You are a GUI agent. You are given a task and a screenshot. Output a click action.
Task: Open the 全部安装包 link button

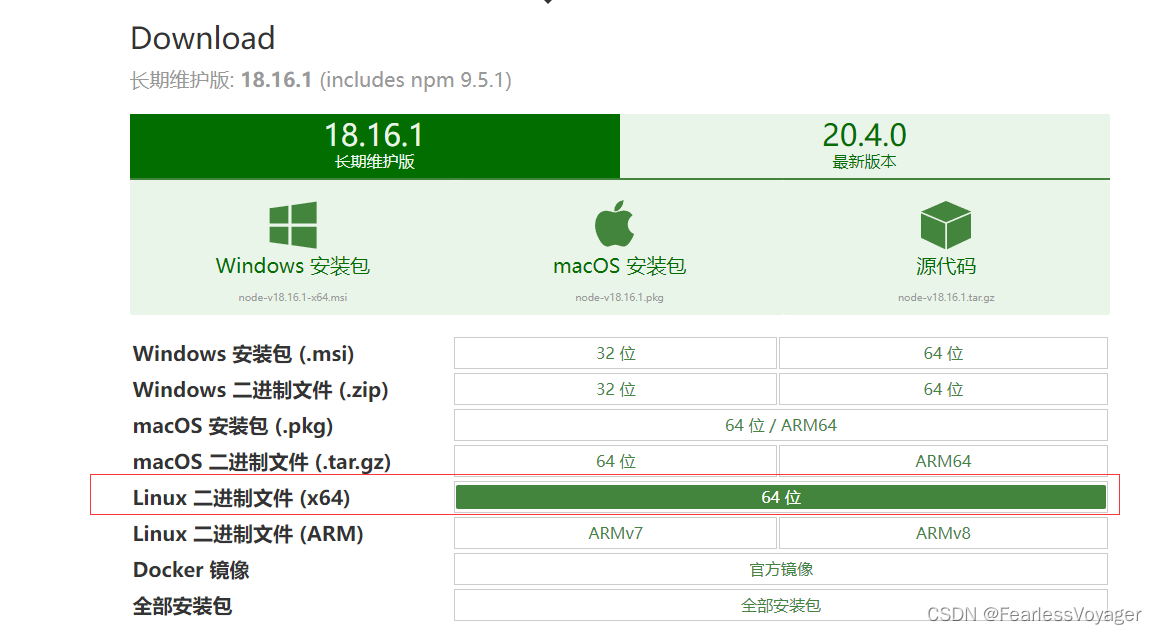pos(781,605)
